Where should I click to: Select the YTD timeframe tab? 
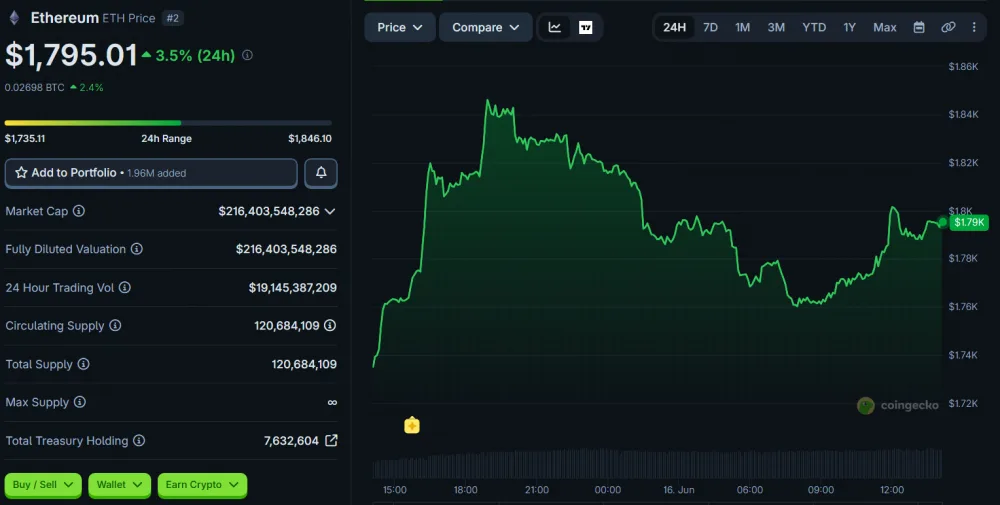pos(814,27)
